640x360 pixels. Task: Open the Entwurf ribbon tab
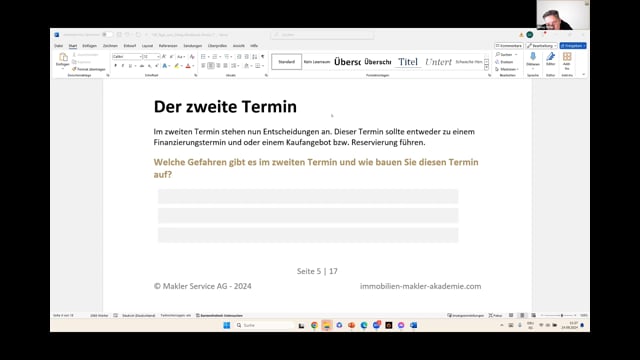pos(130,46)
